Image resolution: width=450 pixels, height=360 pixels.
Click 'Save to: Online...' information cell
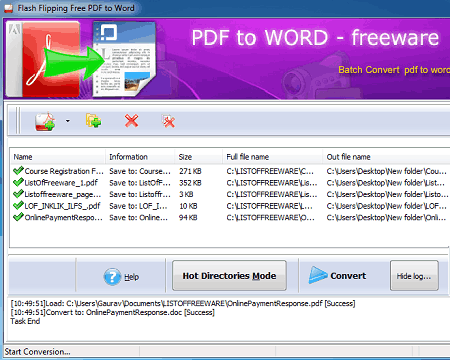tap(139, 218)
